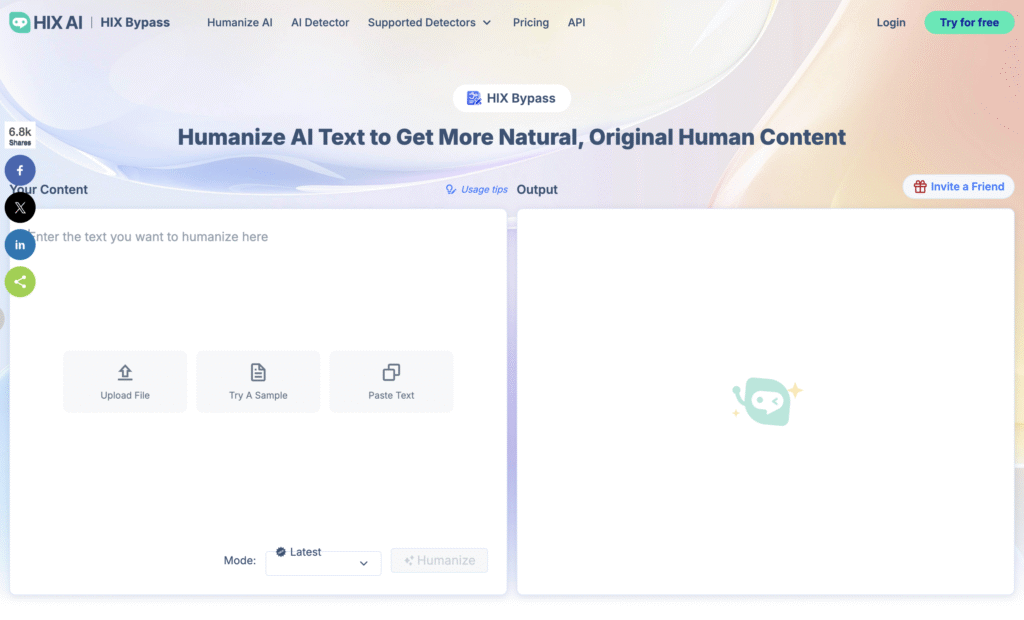
Task: Share on LinkedIn via the sidebar icon
Action: [20, 245]
